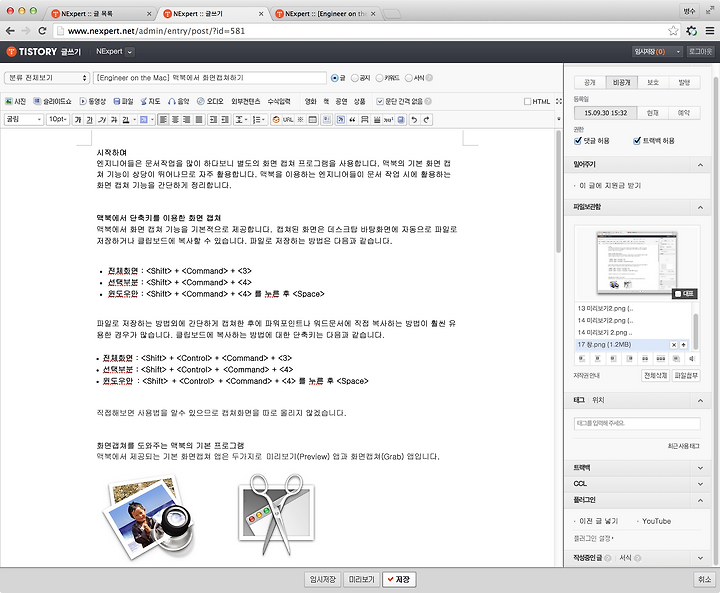The image size is (720, 593).
Task: Insert a map using 지도
Action: (x=150, y=102)
